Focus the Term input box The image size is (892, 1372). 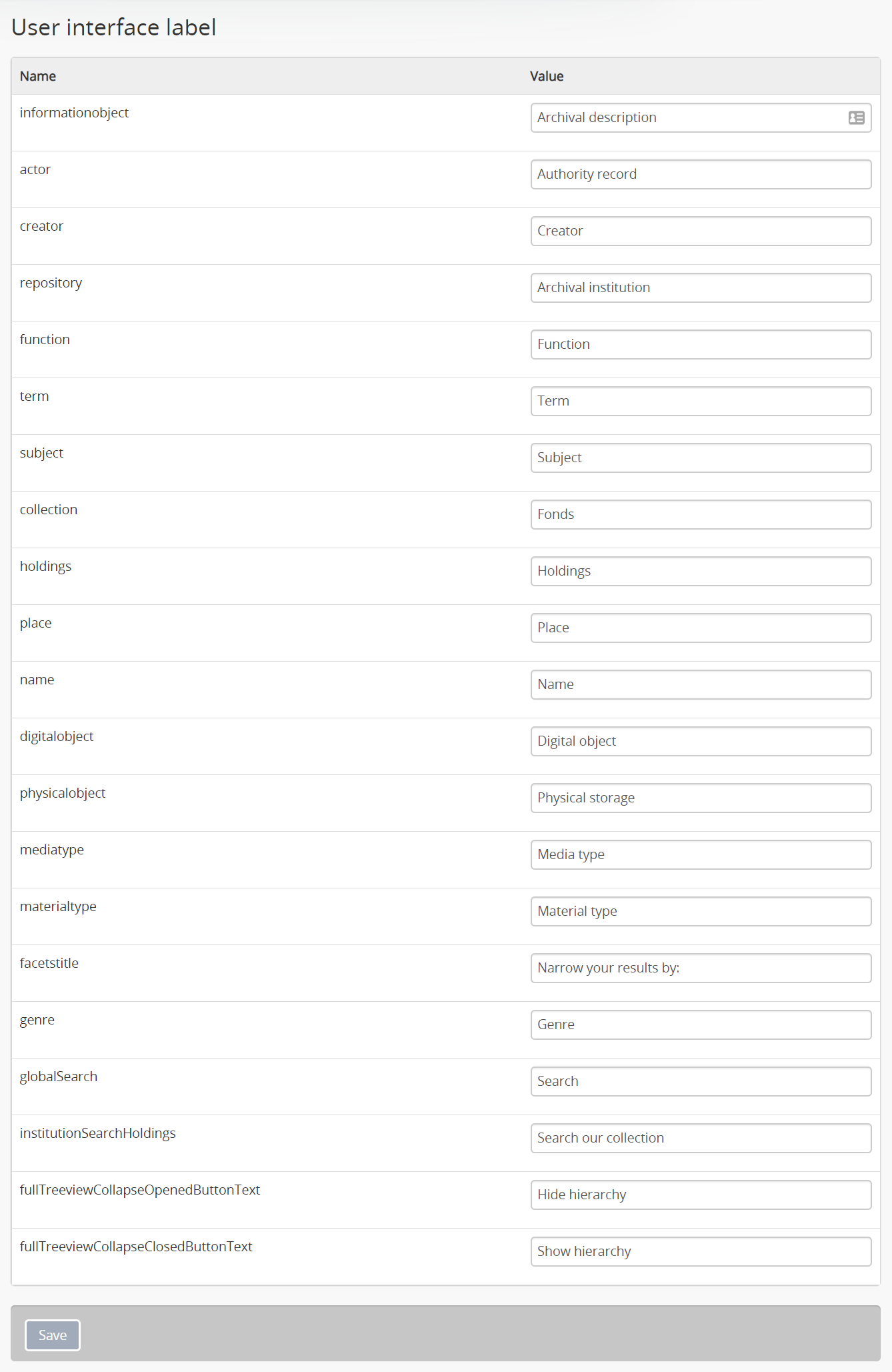700,401
